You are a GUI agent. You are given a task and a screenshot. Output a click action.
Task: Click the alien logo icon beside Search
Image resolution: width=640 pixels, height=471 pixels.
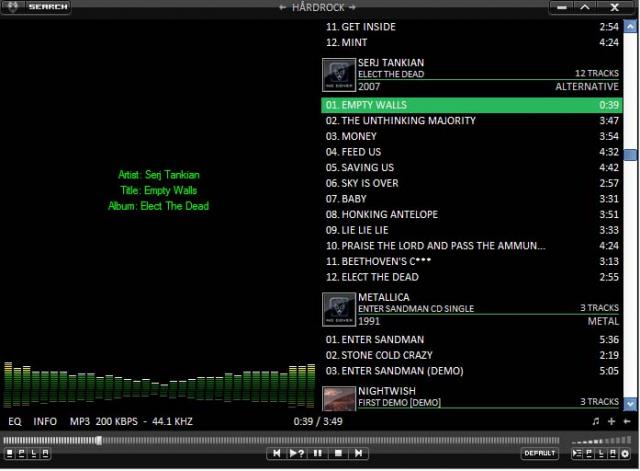(13, 7)
